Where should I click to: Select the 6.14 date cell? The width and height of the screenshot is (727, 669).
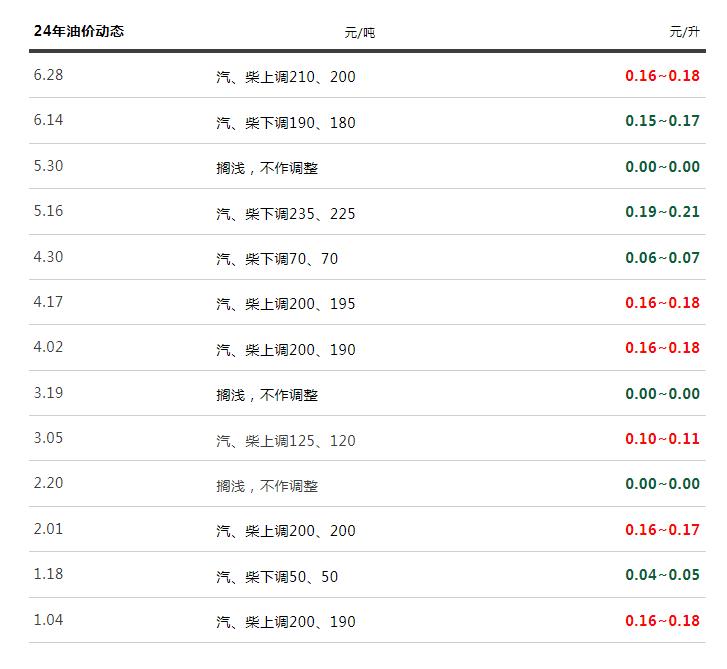tap(48, 121)
